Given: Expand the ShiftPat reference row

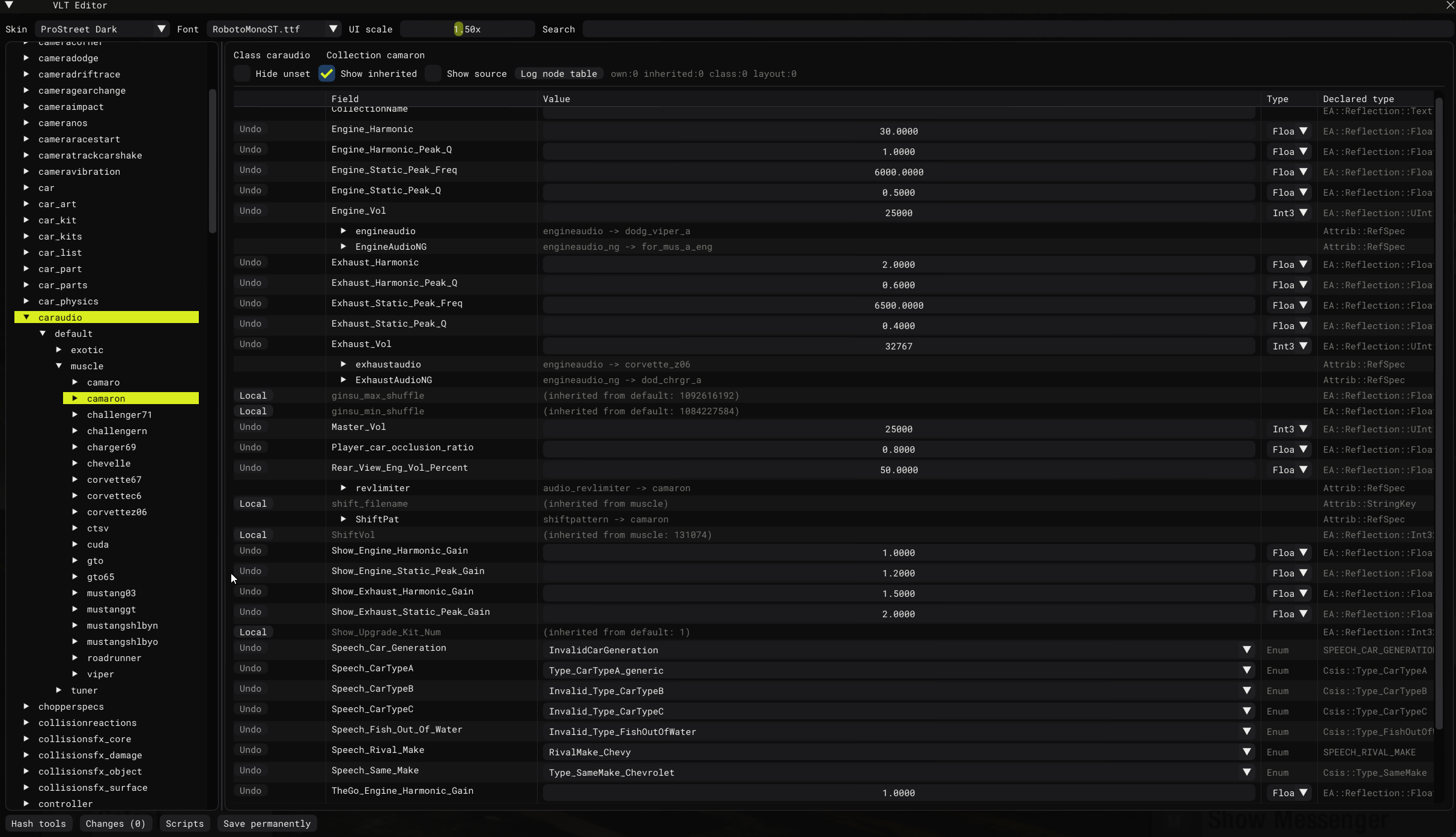Looking at the screenshot, I should point(344,519).
